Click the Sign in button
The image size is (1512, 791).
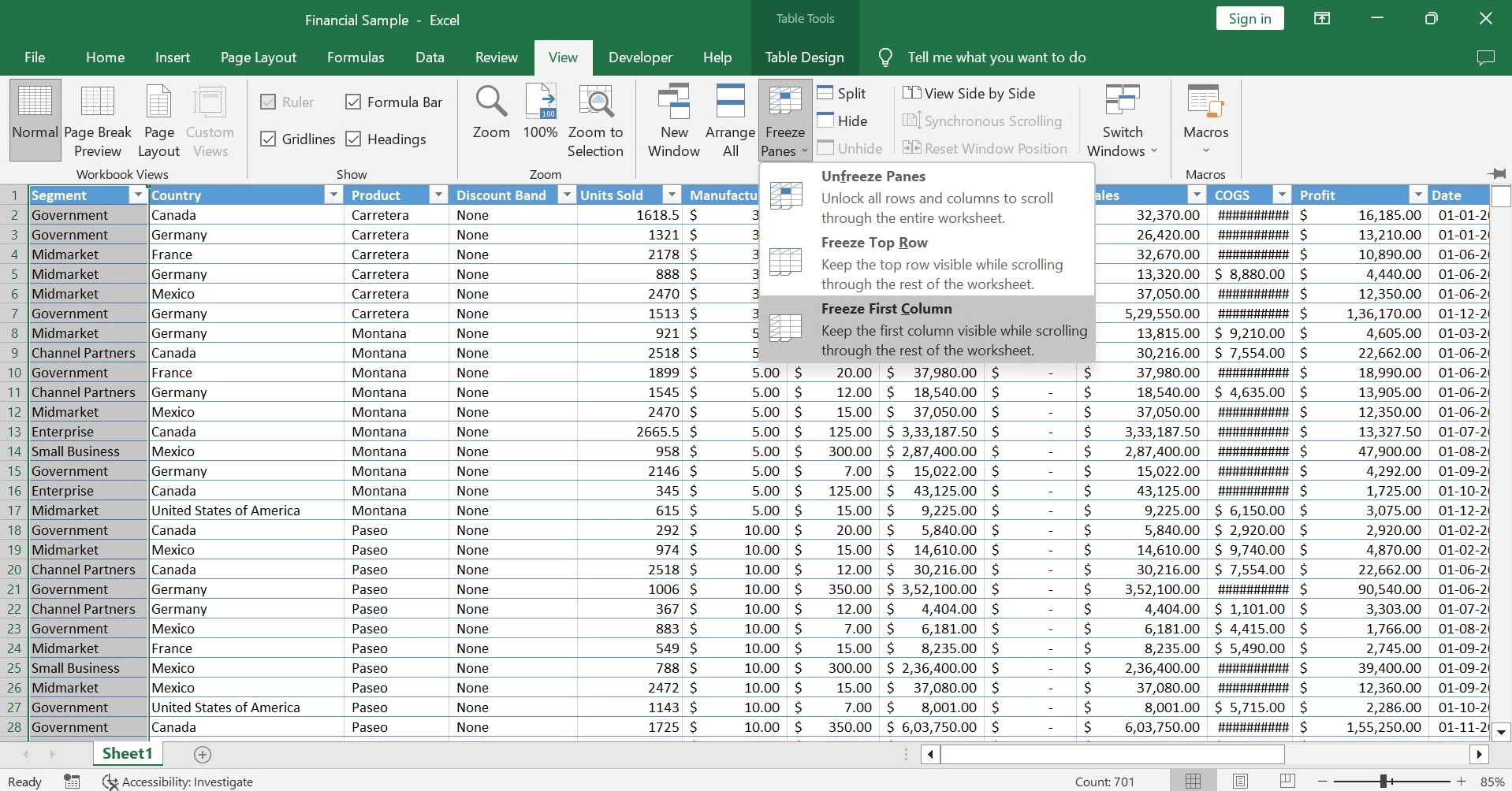(x=1249, y=19)
